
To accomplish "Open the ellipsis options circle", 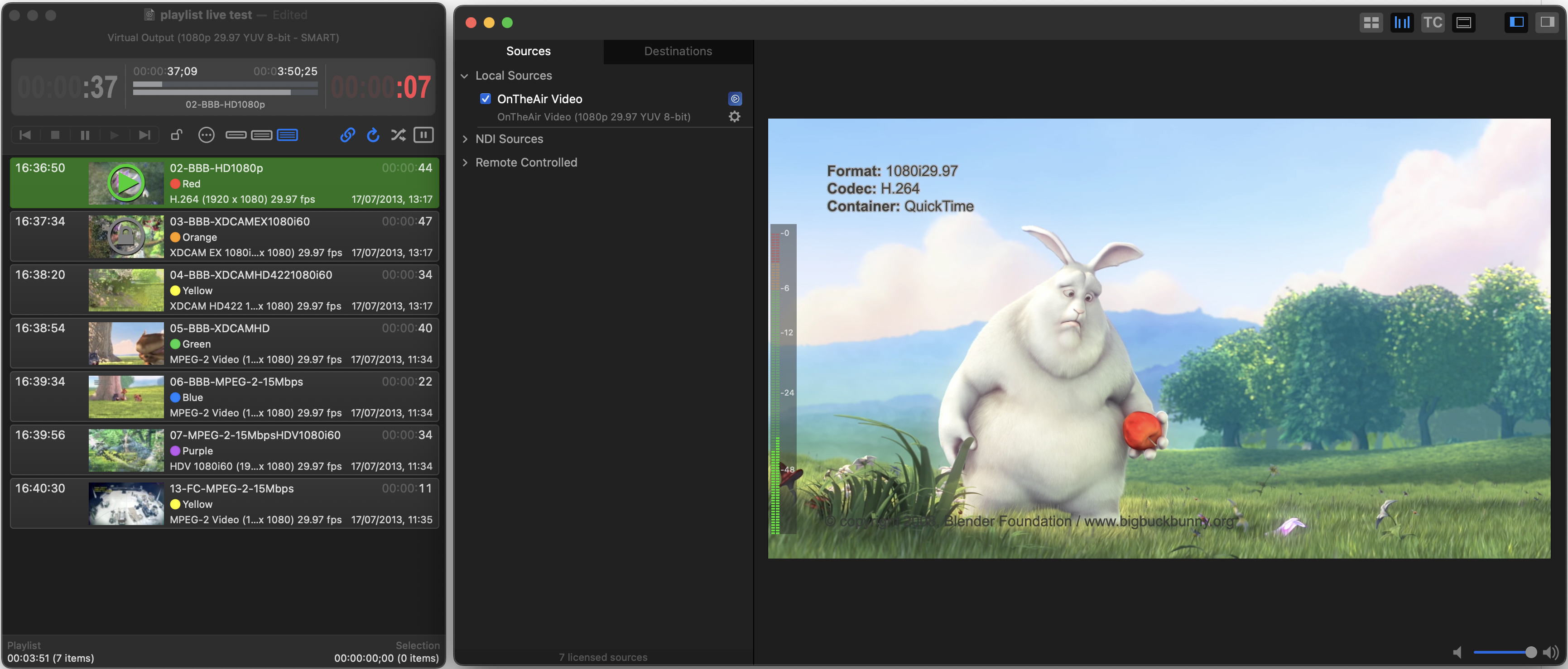I will pos(207,135).
